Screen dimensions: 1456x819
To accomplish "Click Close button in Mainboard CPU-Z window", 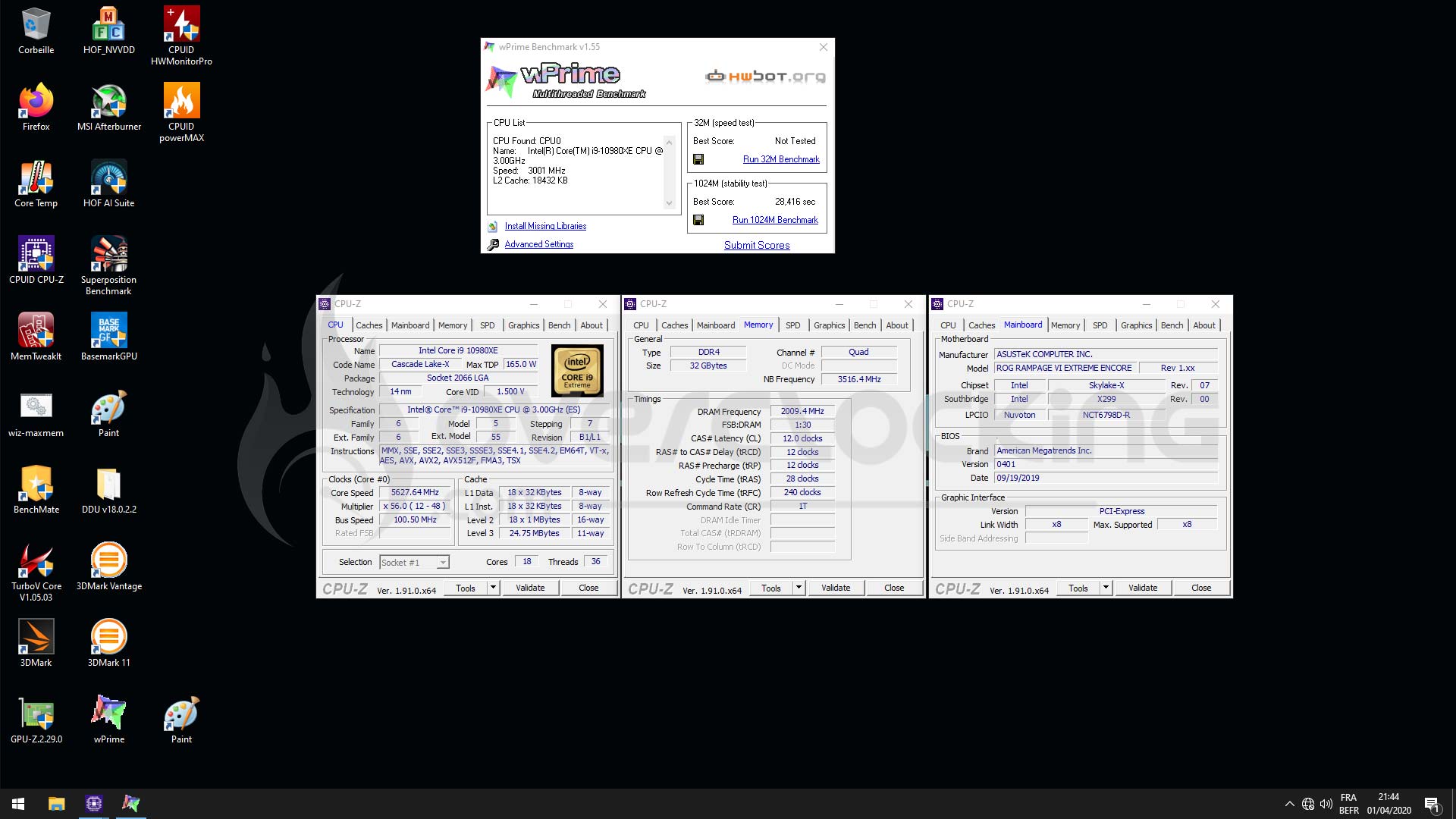I will coord(1201,588).
